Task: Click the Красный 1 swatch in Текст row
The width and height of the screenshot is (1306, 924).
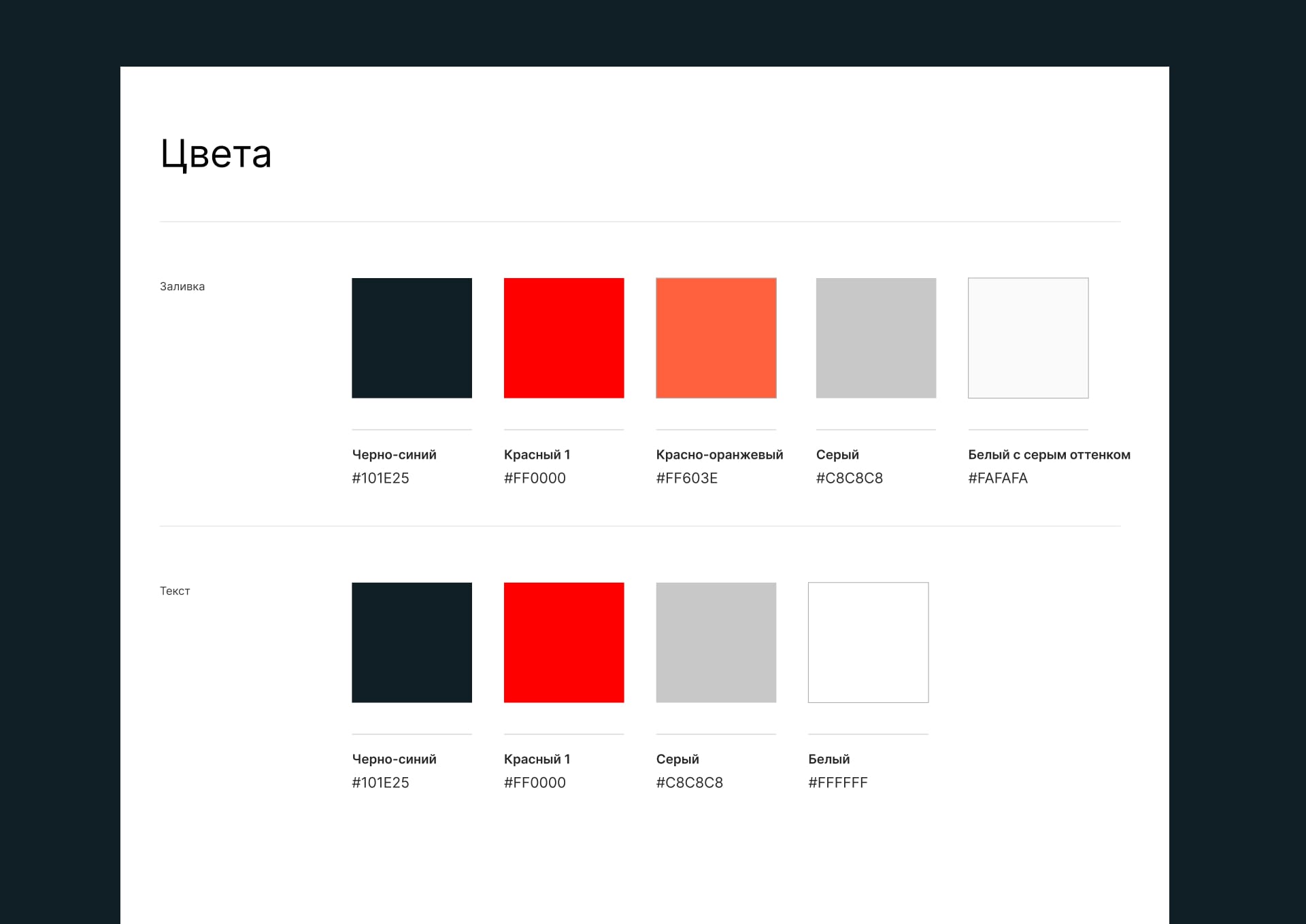Action: tap(564, 643)
